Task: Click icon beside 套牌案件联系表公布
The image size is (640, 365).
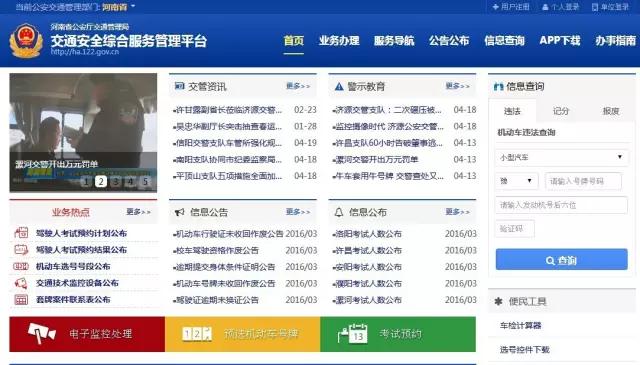Action: [21, 300]
